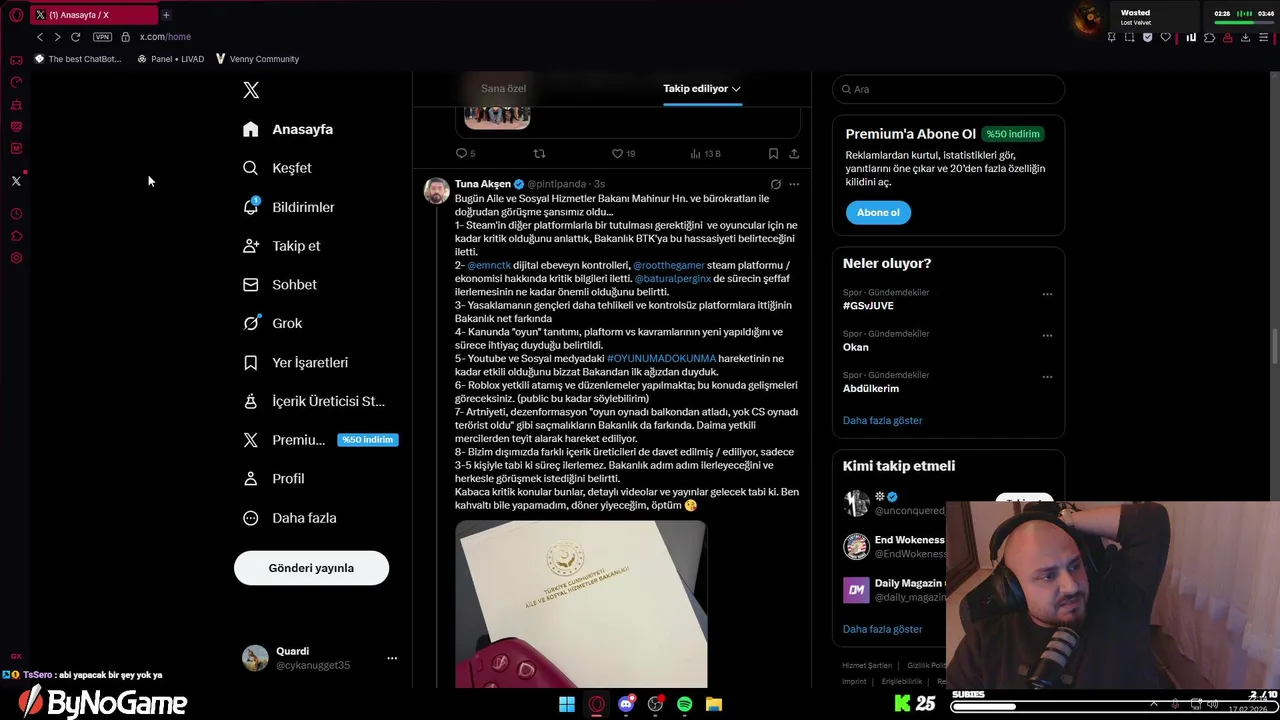This screenshot has width=1280, height=720.
Task: Click Gönderi yayınla button
Action: click(311, 568)
